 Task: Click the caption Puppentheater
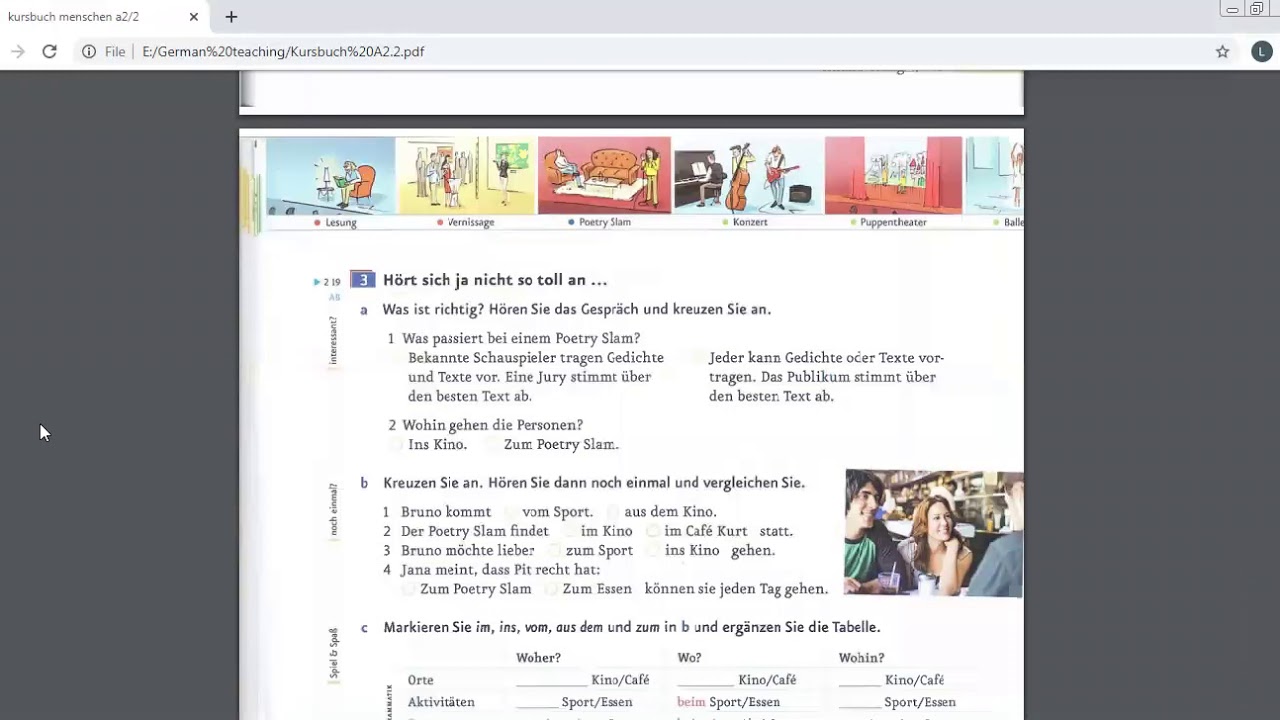pos(893,222)
